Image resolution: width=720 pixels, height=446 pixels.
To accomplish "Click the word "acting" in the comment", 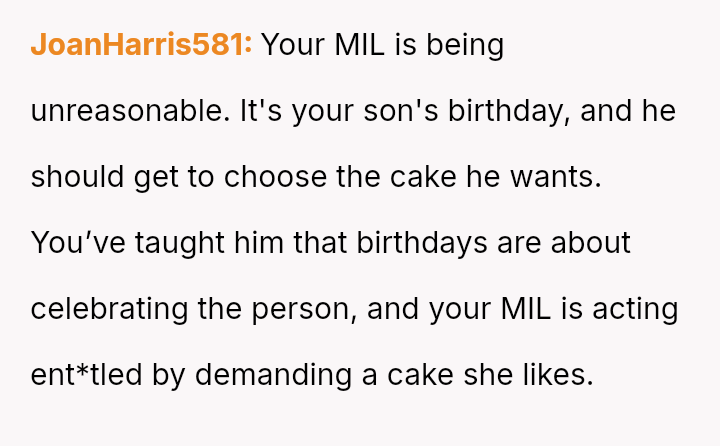I will pyautogui.click(x=635, y=309).
